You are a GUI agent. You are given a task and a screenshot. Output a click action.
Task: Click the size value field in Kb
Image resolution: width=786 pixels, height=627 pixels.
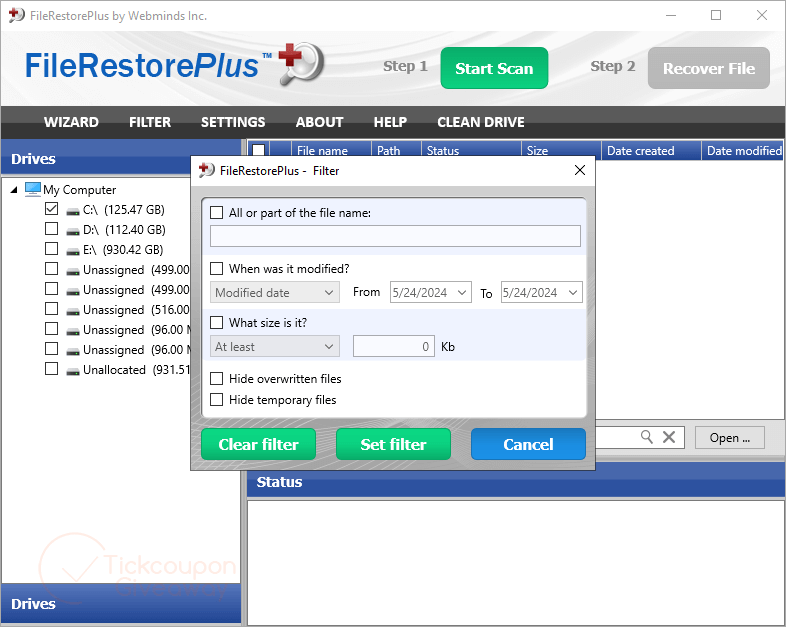click(394, 346)
